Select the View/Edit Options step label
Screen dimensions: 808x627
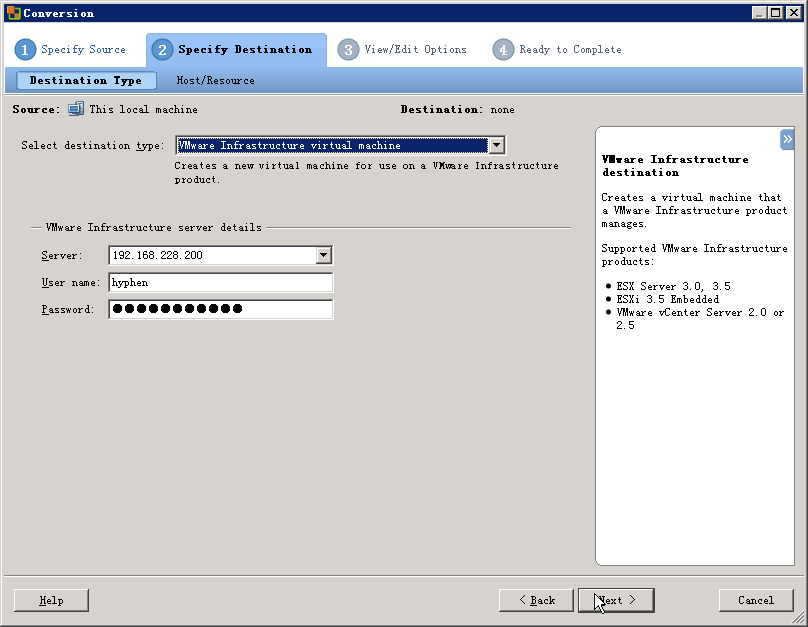point(415,50)
